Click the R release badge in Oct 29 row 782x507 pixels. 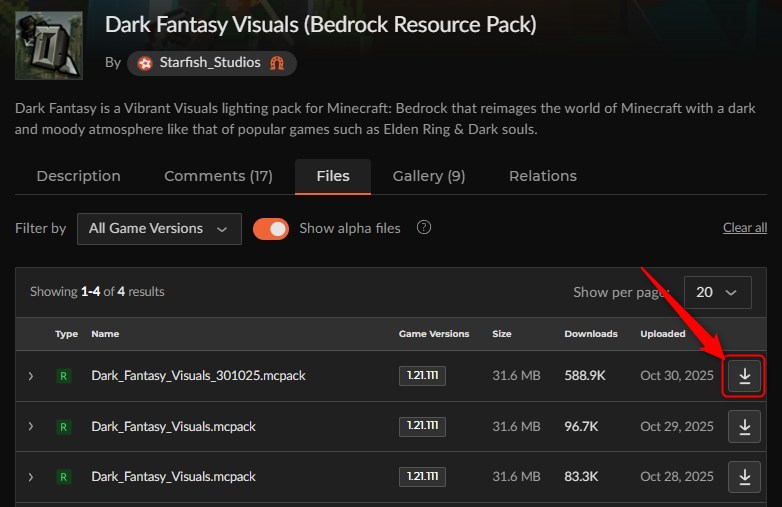(x=63, y=427)
